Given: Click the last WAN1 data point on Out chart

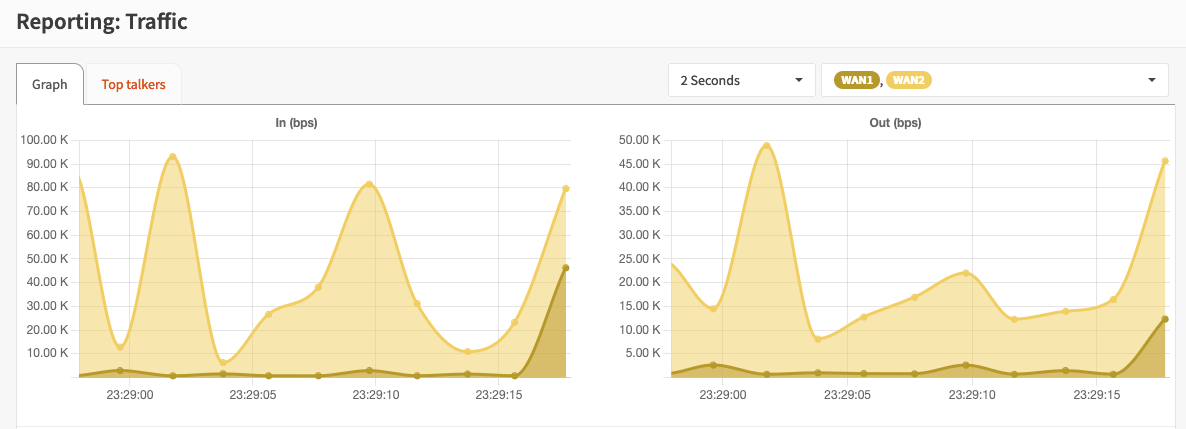Looking at the screenshot, I should point(1165,319).
